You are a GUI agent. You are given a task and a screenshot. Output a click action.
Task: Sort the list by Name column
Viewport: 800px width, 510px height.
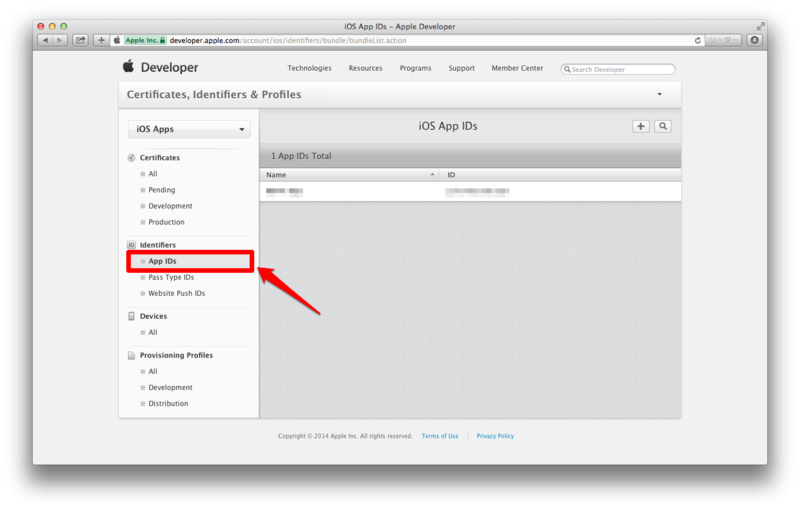[x=349, y=174]
